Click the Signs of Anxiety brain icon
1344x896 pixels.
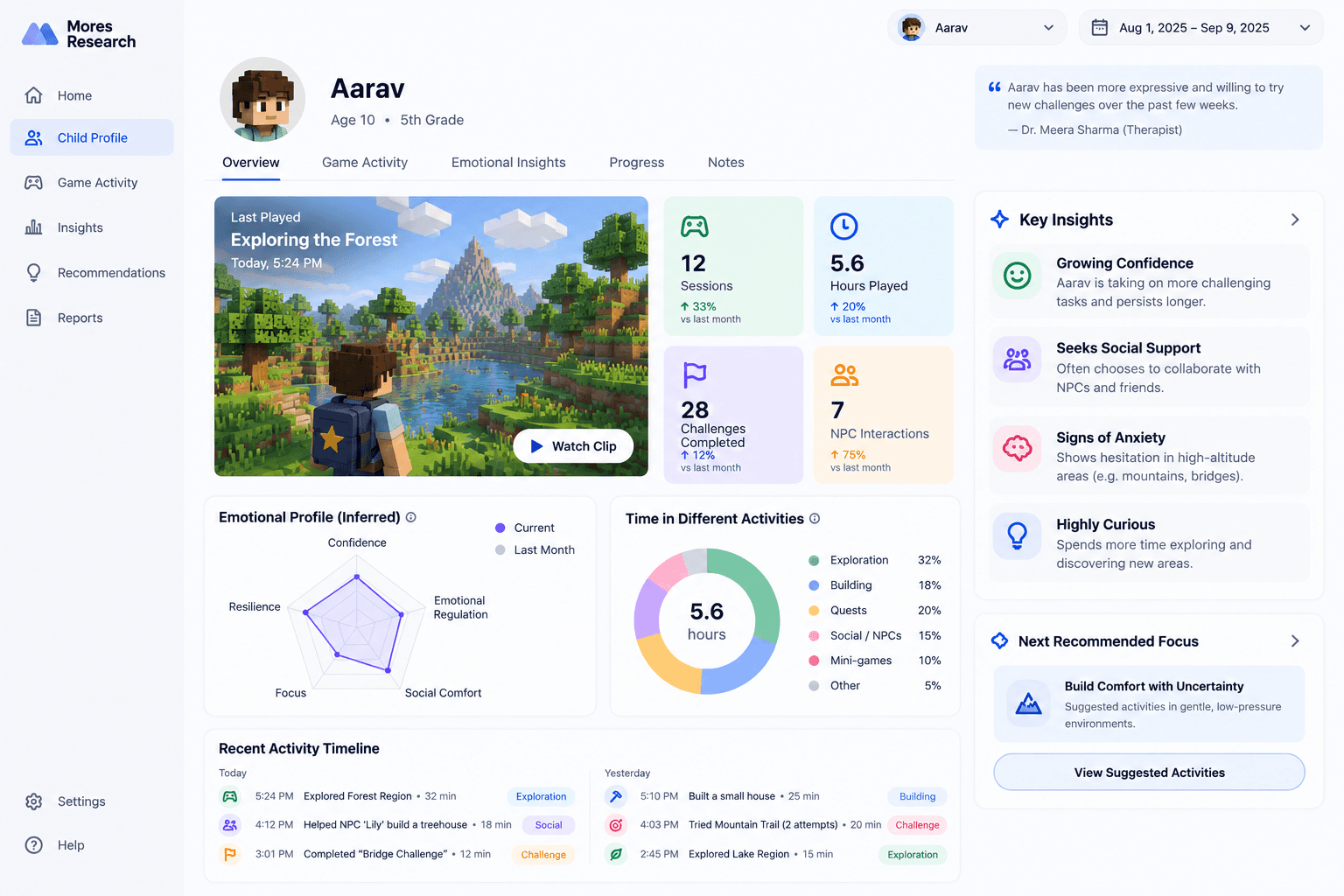point(1017,449)
